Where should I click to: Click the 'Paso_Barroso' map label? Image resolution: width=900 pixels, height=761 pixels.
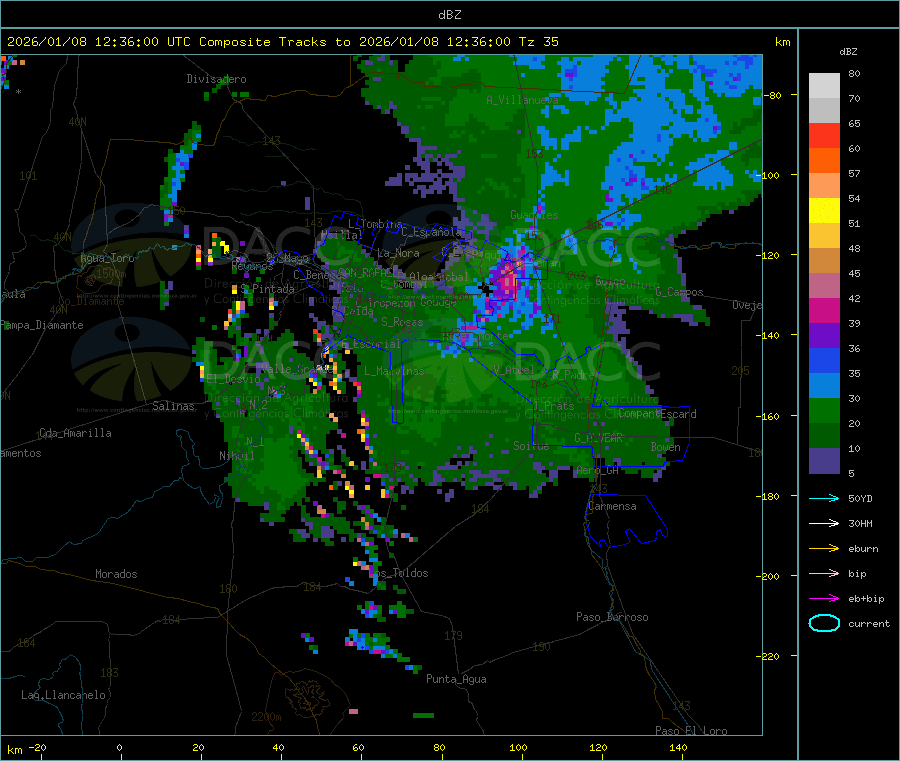[x=612, y=617]
